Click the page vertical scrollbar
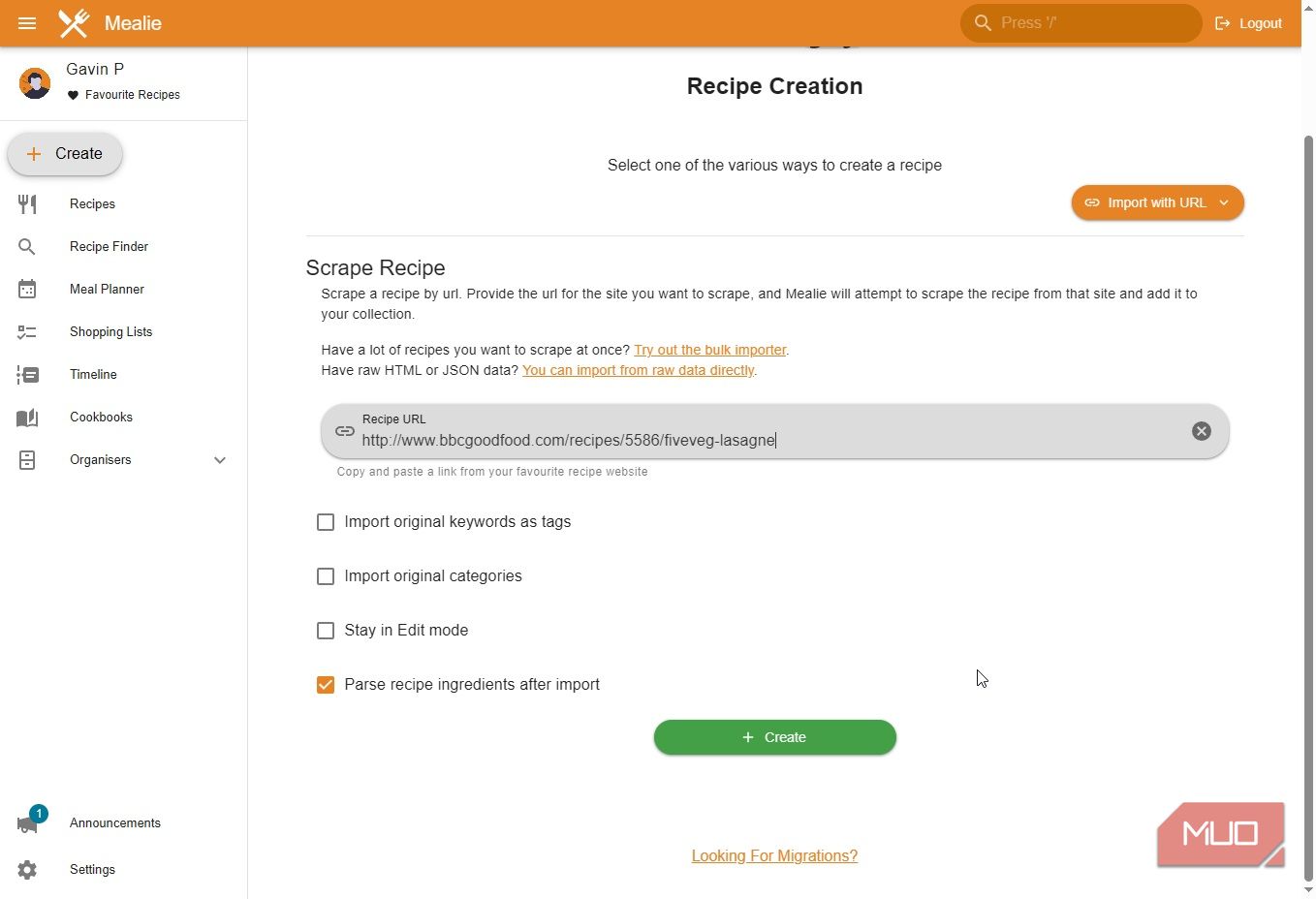 click(x=1308, y=507)
